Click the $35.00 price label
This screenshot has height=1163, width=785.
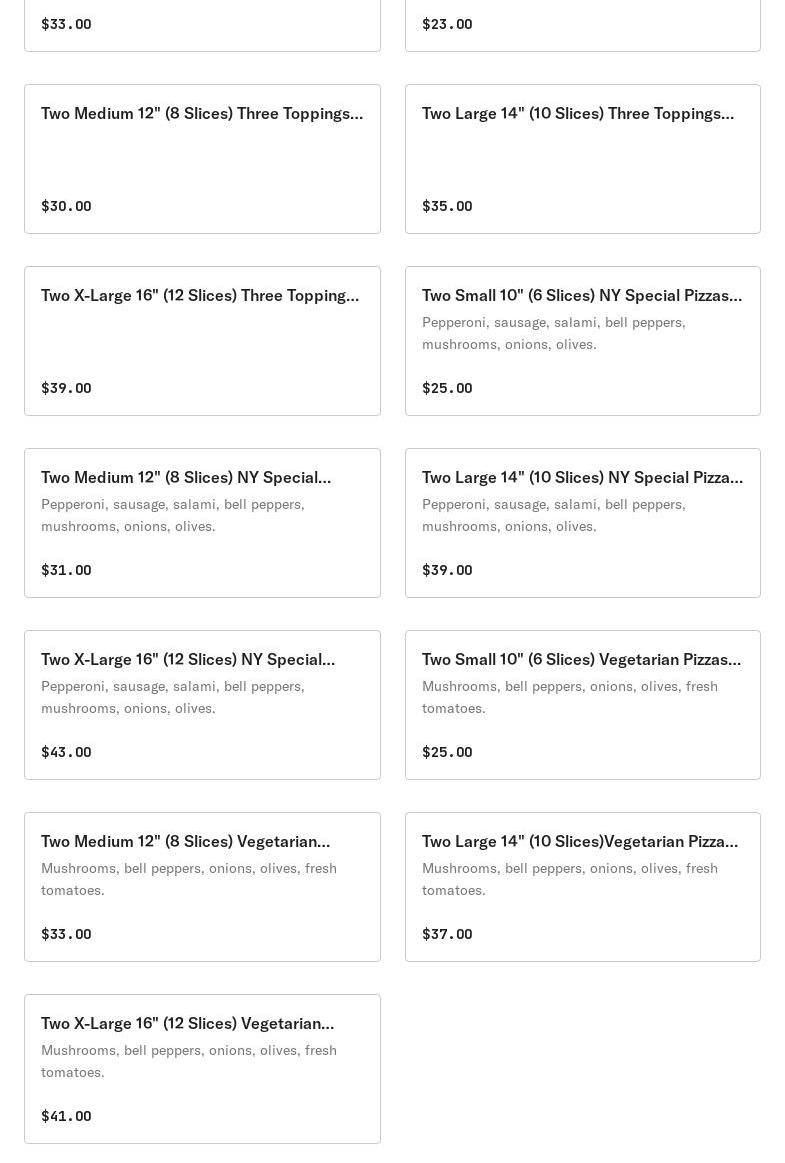447,206
